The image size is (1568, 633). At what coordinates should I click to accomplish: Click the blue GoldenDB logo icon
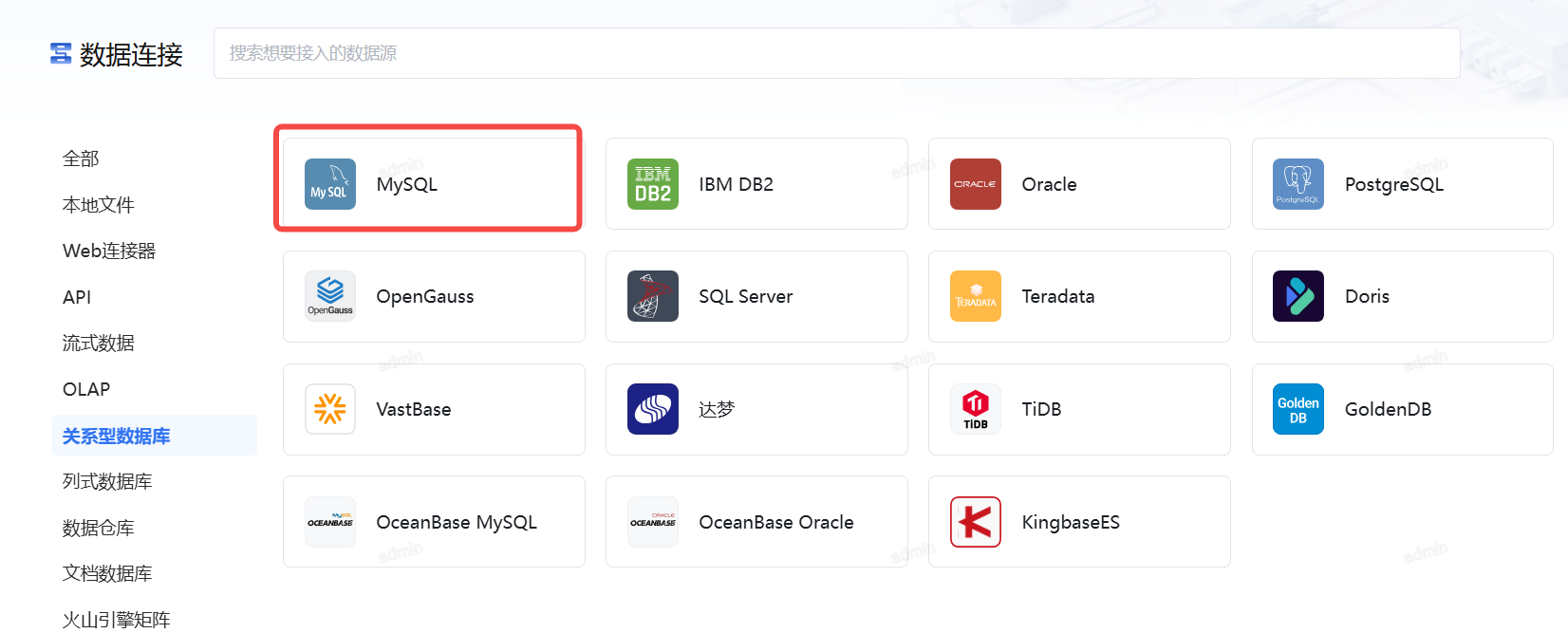1298,409
